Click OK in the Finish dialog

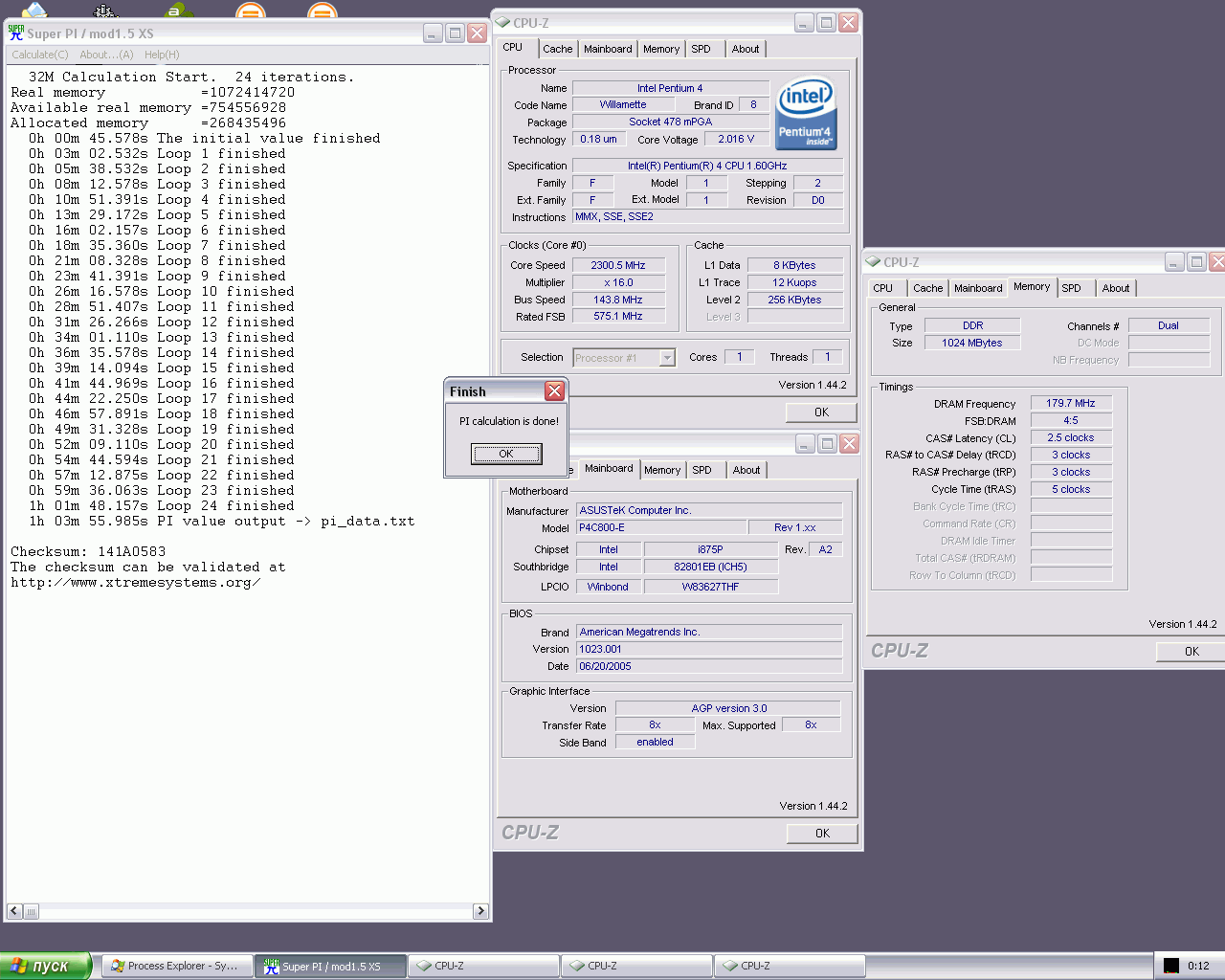point(506,454)
